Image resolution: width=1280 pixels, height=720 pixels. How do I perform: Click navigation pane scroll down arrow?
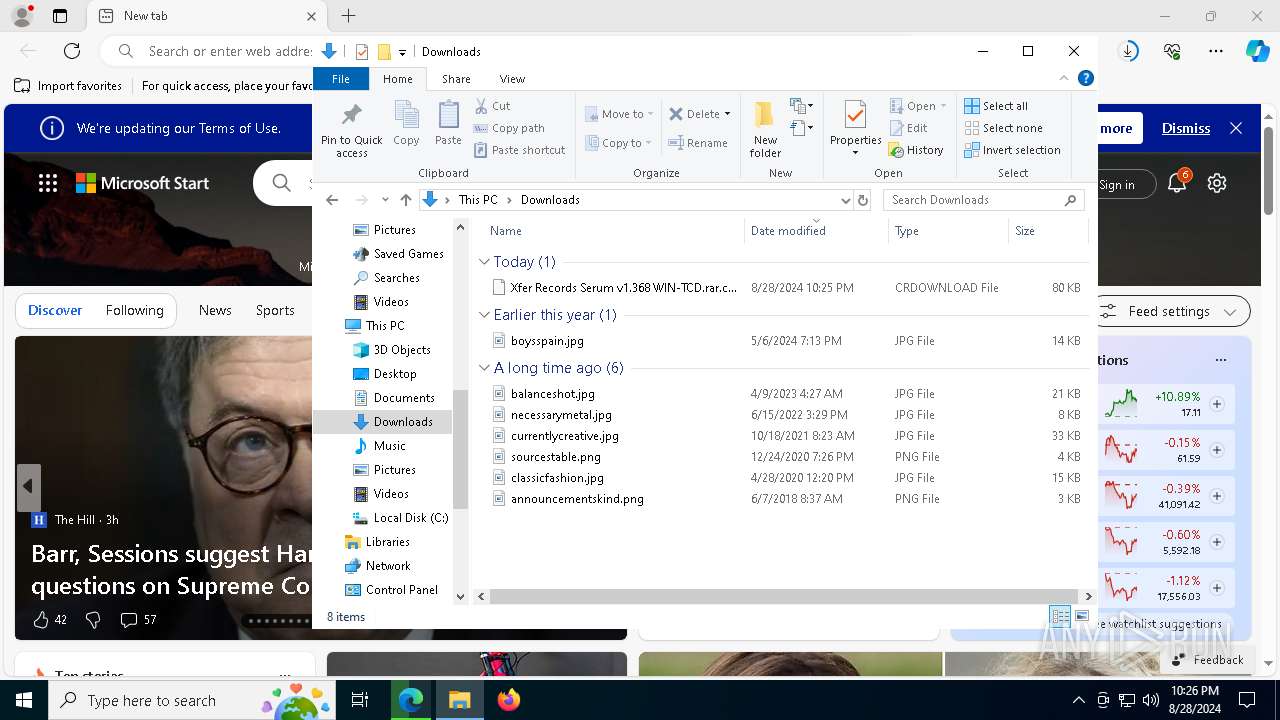point(461,597)
